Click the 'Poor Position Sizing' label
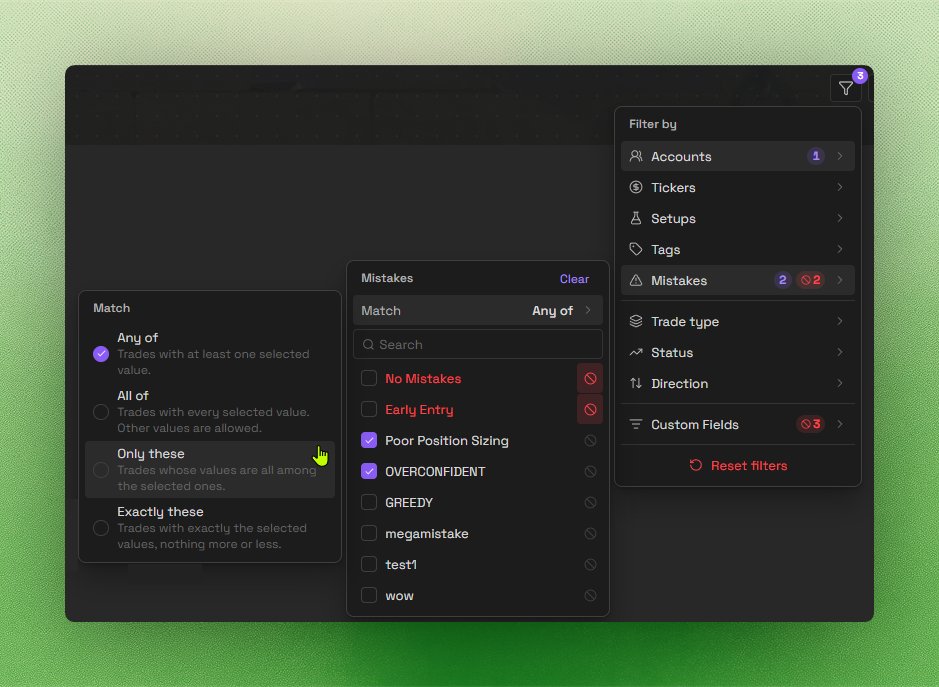Viewport: 939px width, 687px height. (447, 441)
